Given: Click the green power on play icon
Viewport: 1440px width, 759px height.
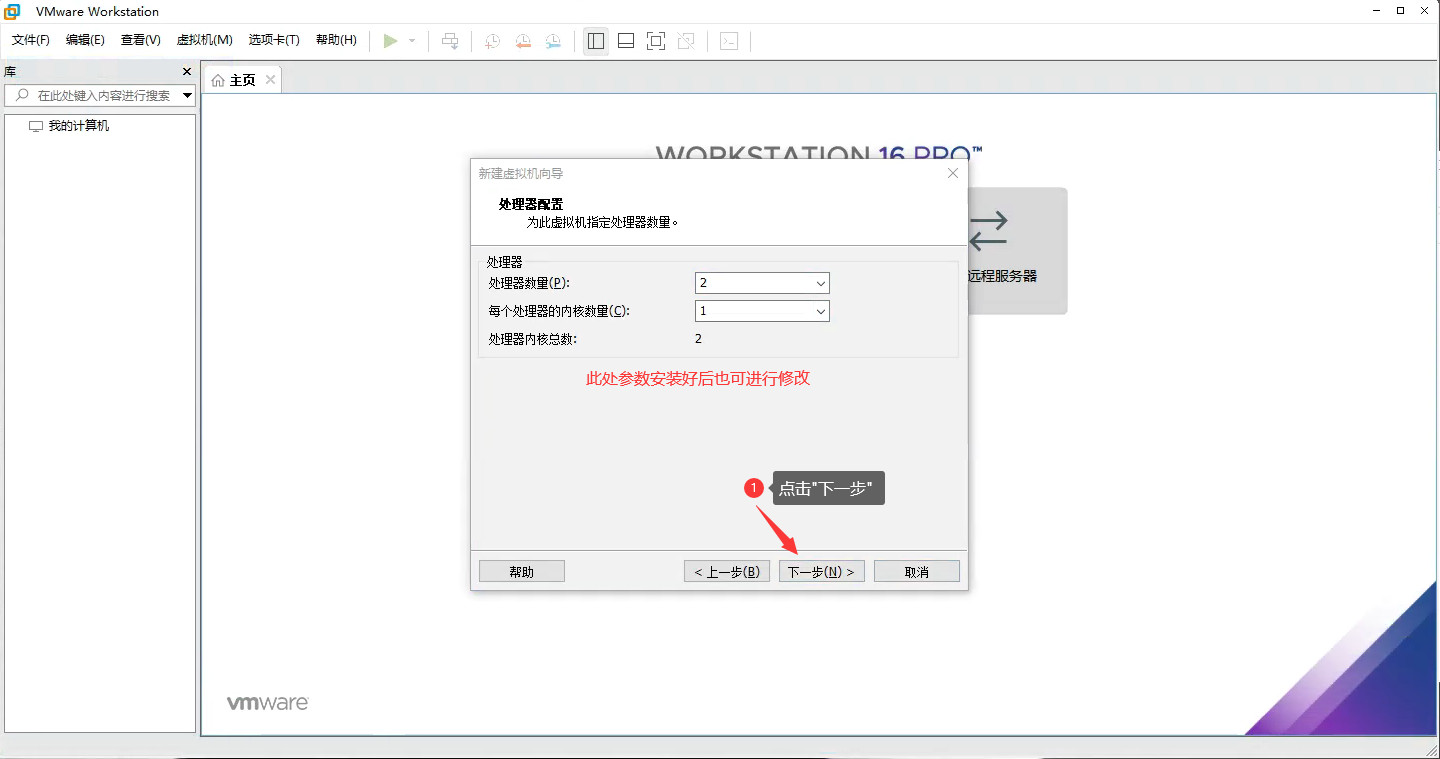Looking at the screenshot, I should 390,41.
